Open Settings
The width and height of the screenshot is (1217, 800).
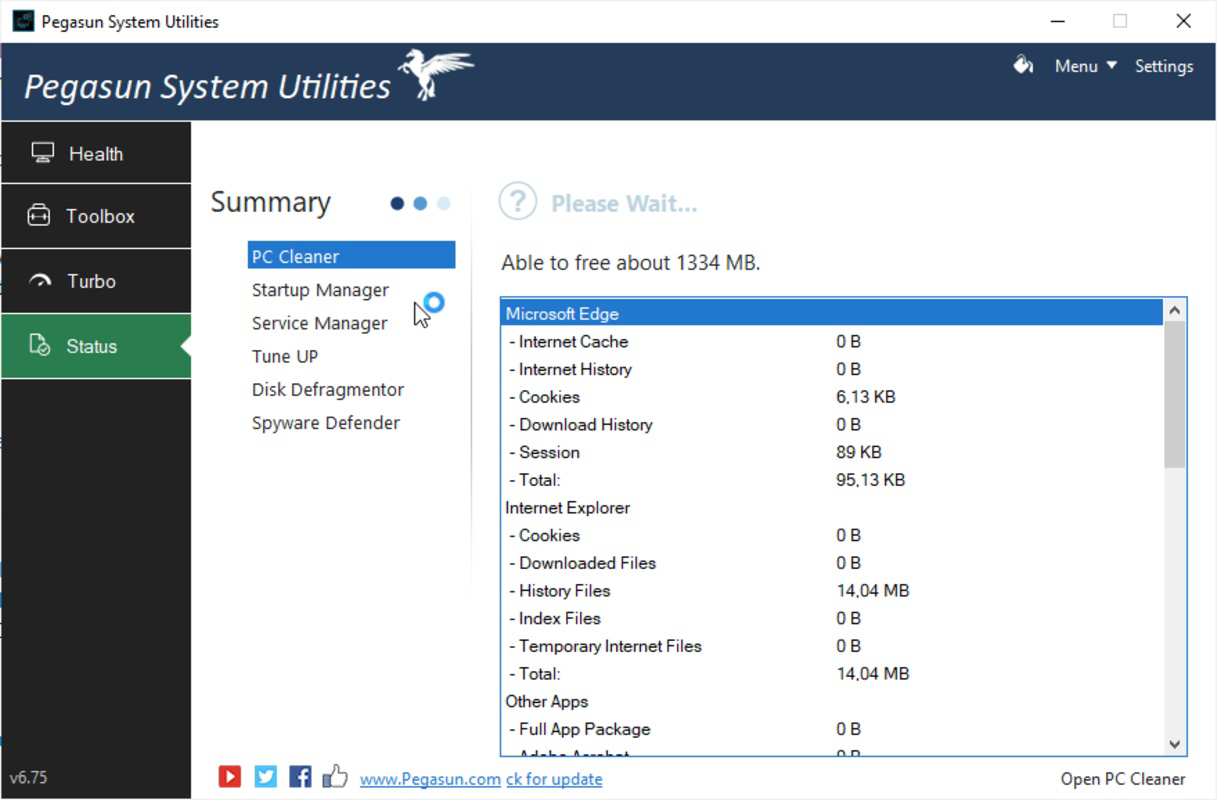(1164, 66)
